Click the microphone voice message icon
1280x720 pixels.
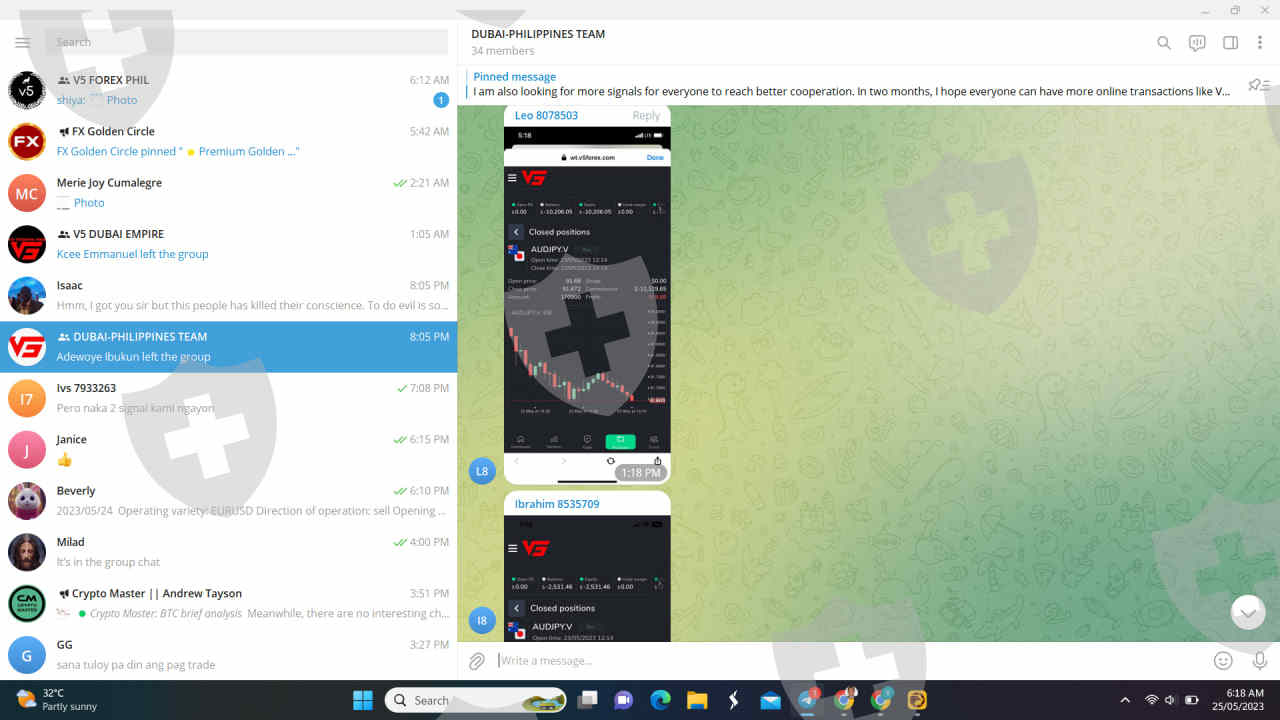point(1260,661)
